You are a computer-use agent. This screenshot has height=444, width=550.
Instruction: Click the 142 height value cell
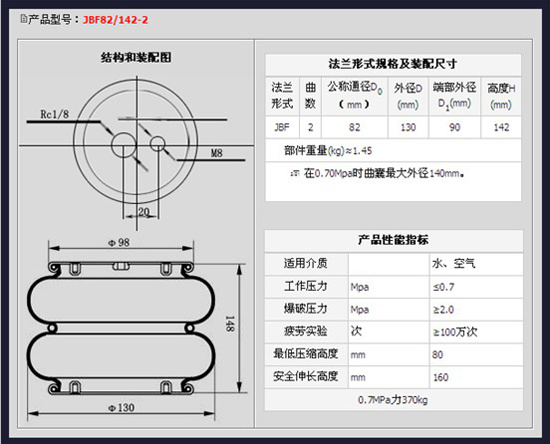tap(501, 127)
